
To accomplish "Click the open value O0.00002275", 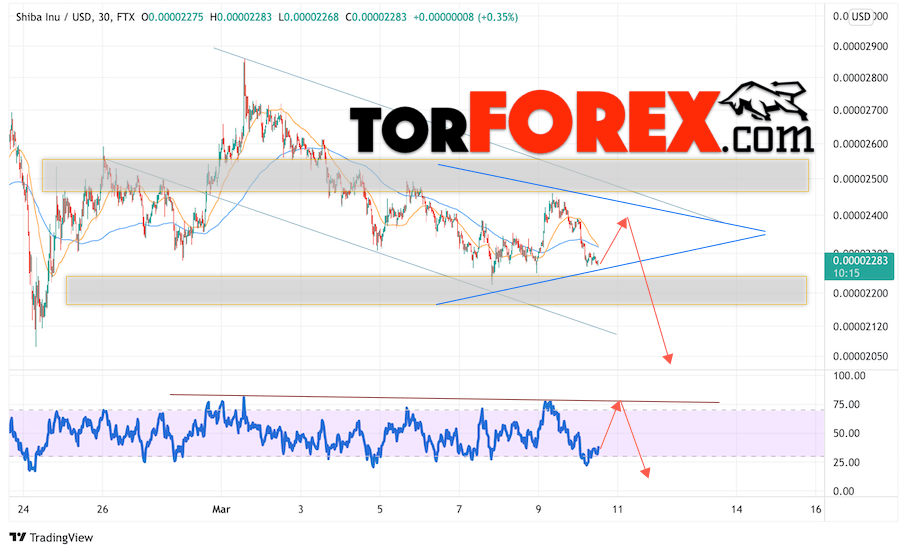I will [x=172, y=17].
